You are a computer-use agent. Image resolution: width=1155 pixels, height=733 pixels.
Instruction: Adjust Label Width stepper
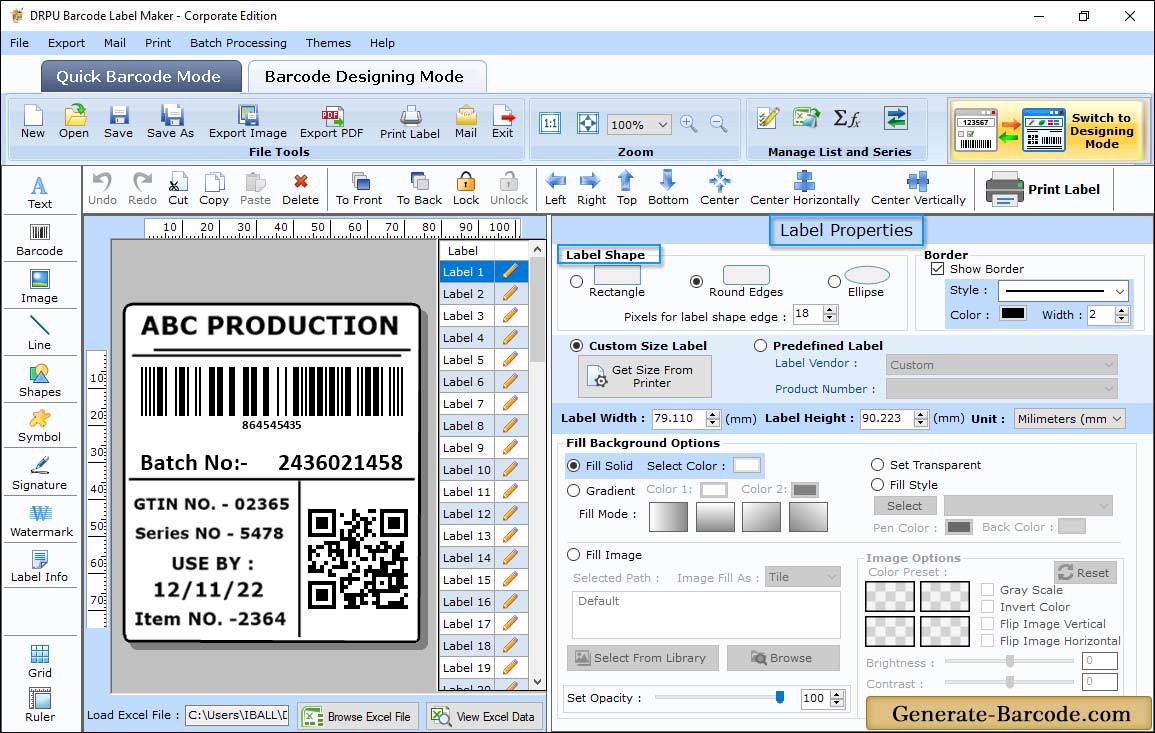tap(712, 418)
